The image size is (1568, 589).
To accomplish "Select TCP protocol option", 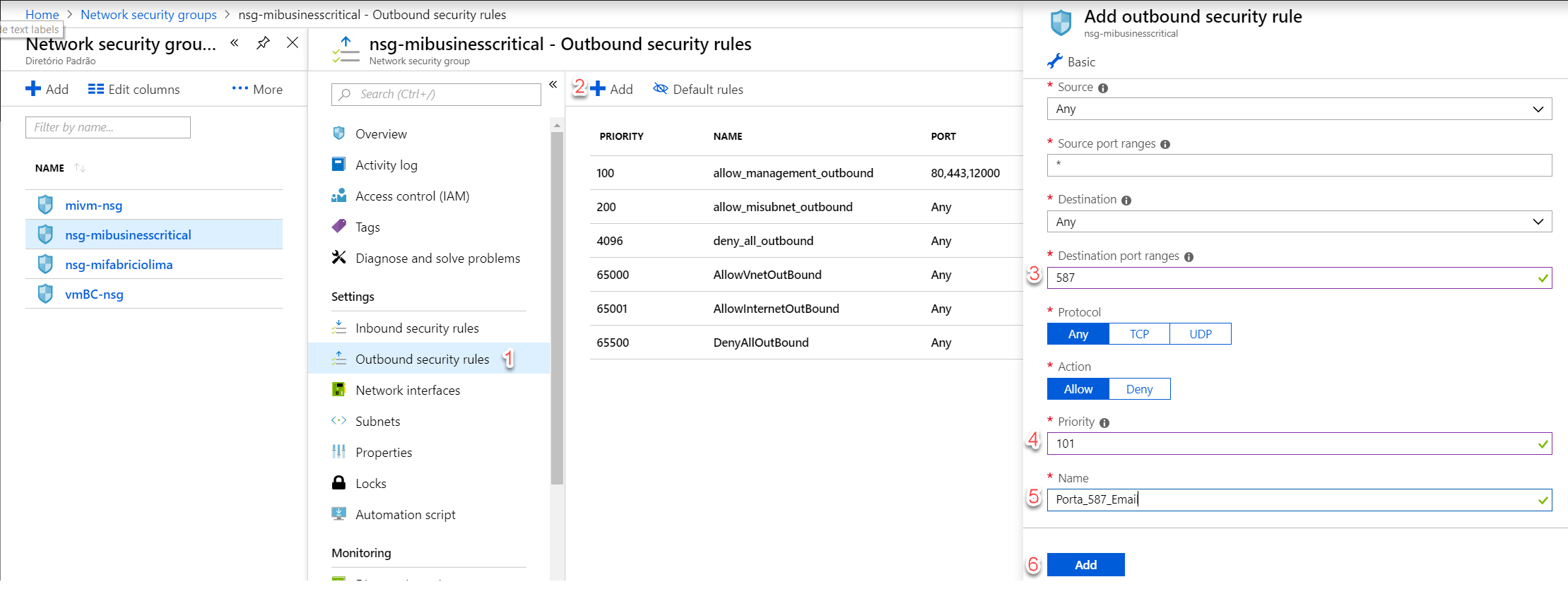I will [1139, 334].
